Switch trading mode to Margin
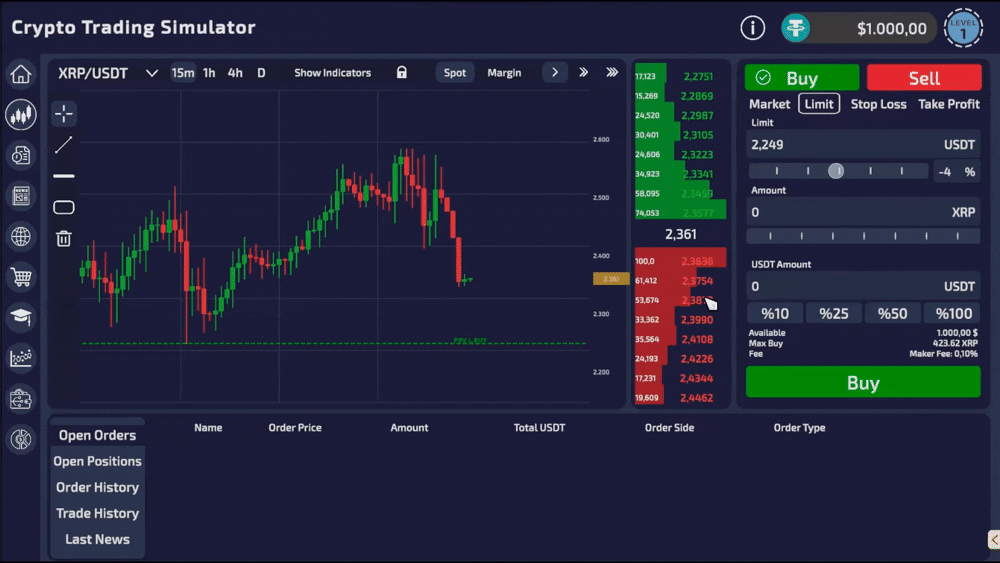The image size is (1000, 563). tap(504, 73)
